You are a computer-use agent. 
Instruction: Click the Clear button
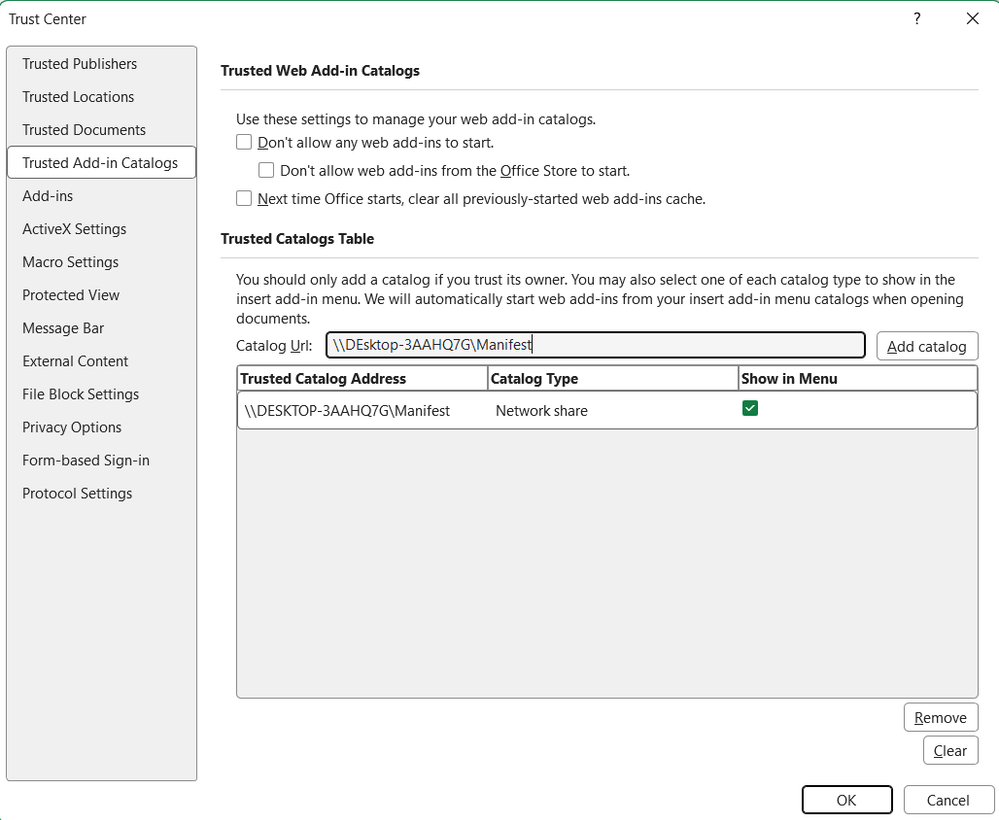tap(949, 750)
